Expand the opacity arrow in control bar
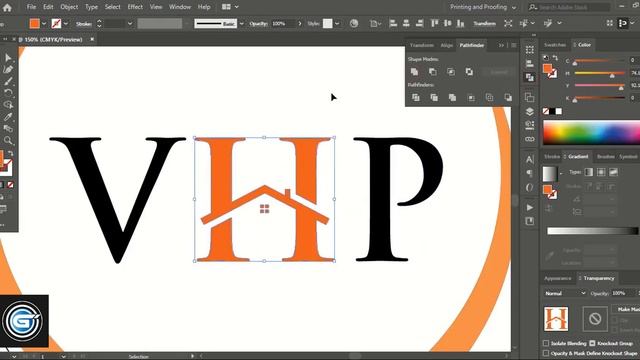 point(300,24)
